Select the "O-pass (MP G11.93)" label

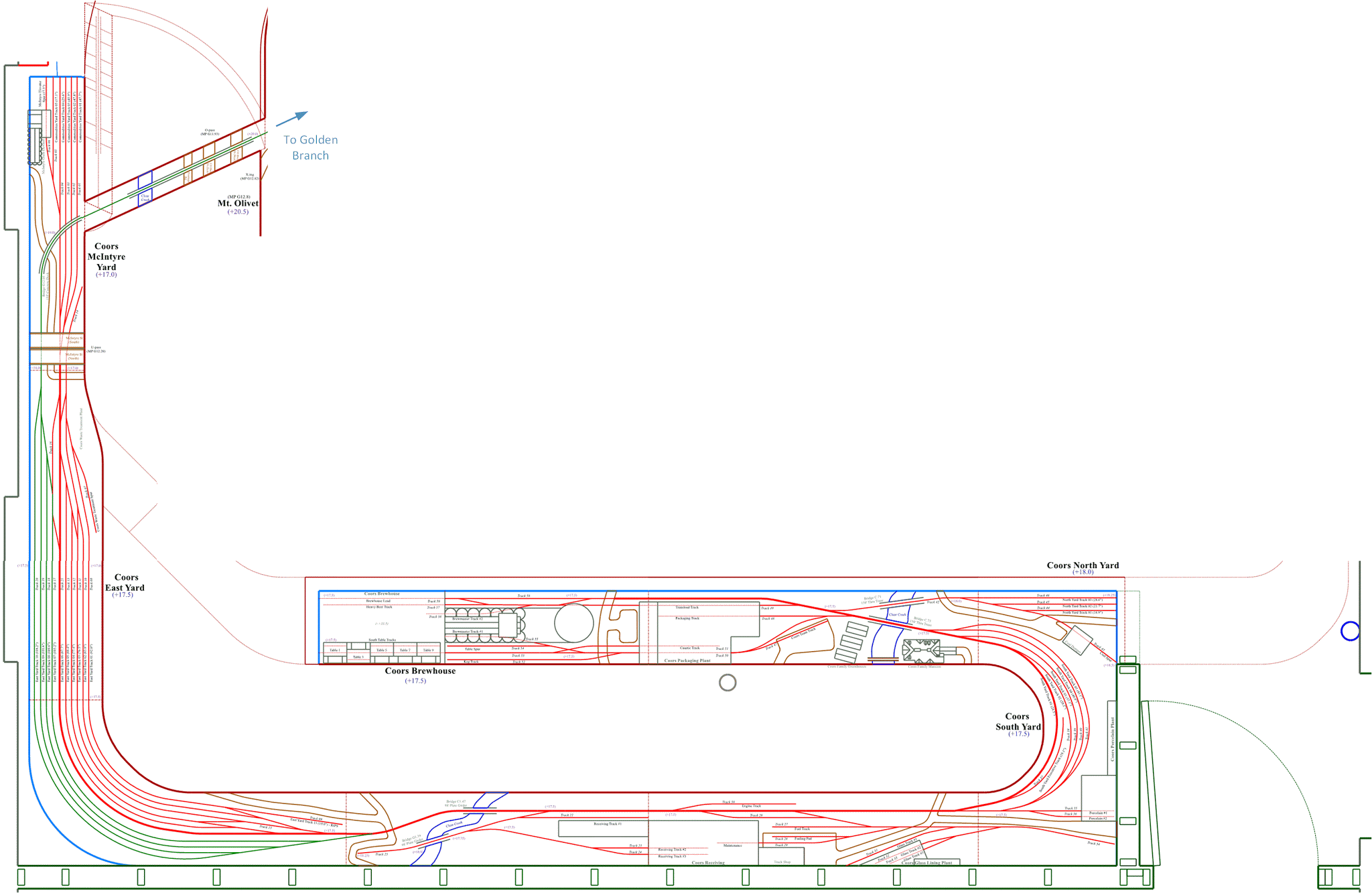click(210, 132)
